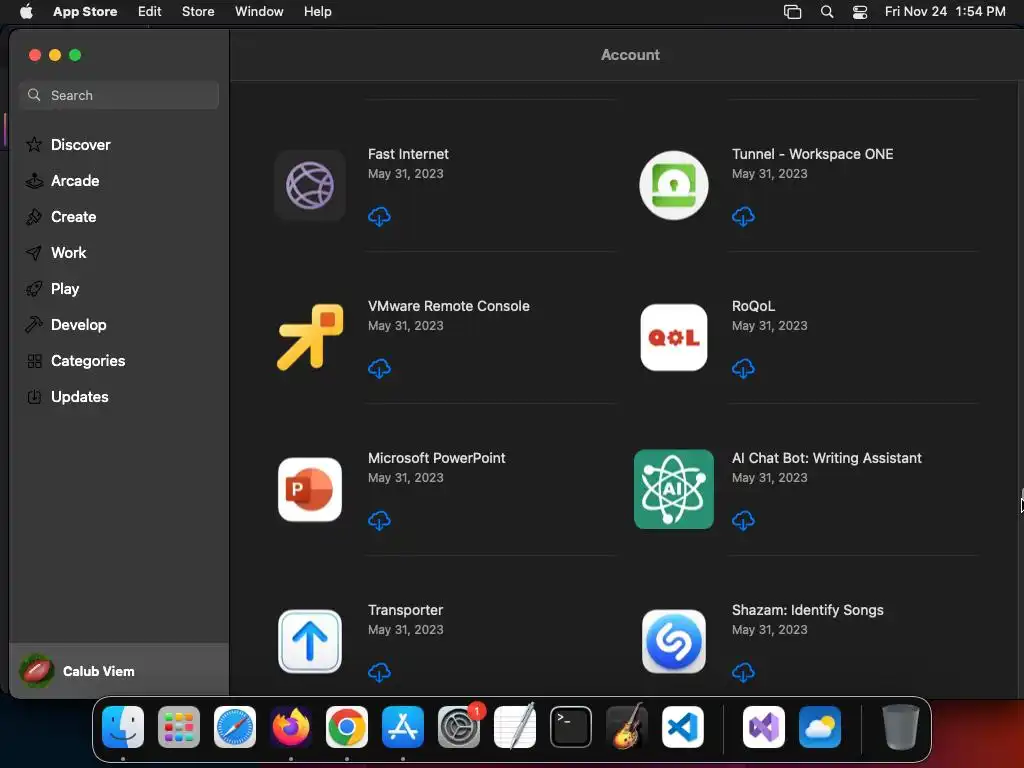
Task: Open the Edit menu
Action: (150, 12)
